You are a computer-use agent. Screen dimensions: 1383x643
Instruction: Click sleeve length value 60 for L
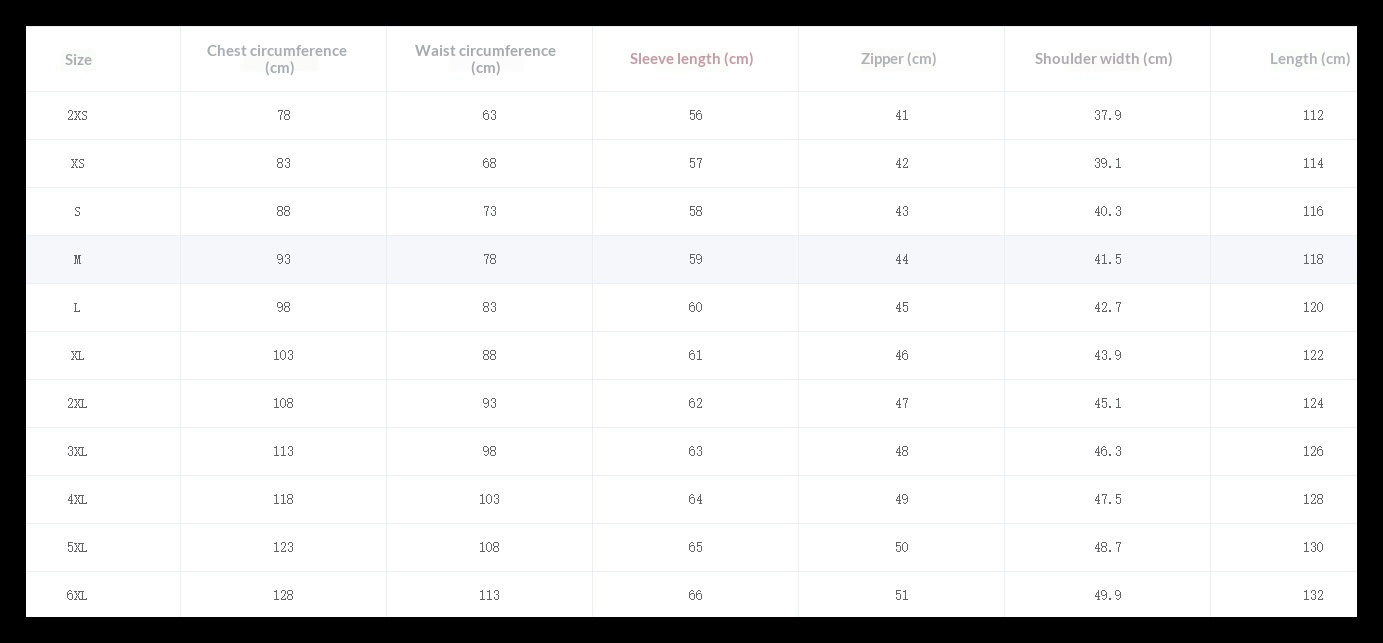tap(695, 307)
